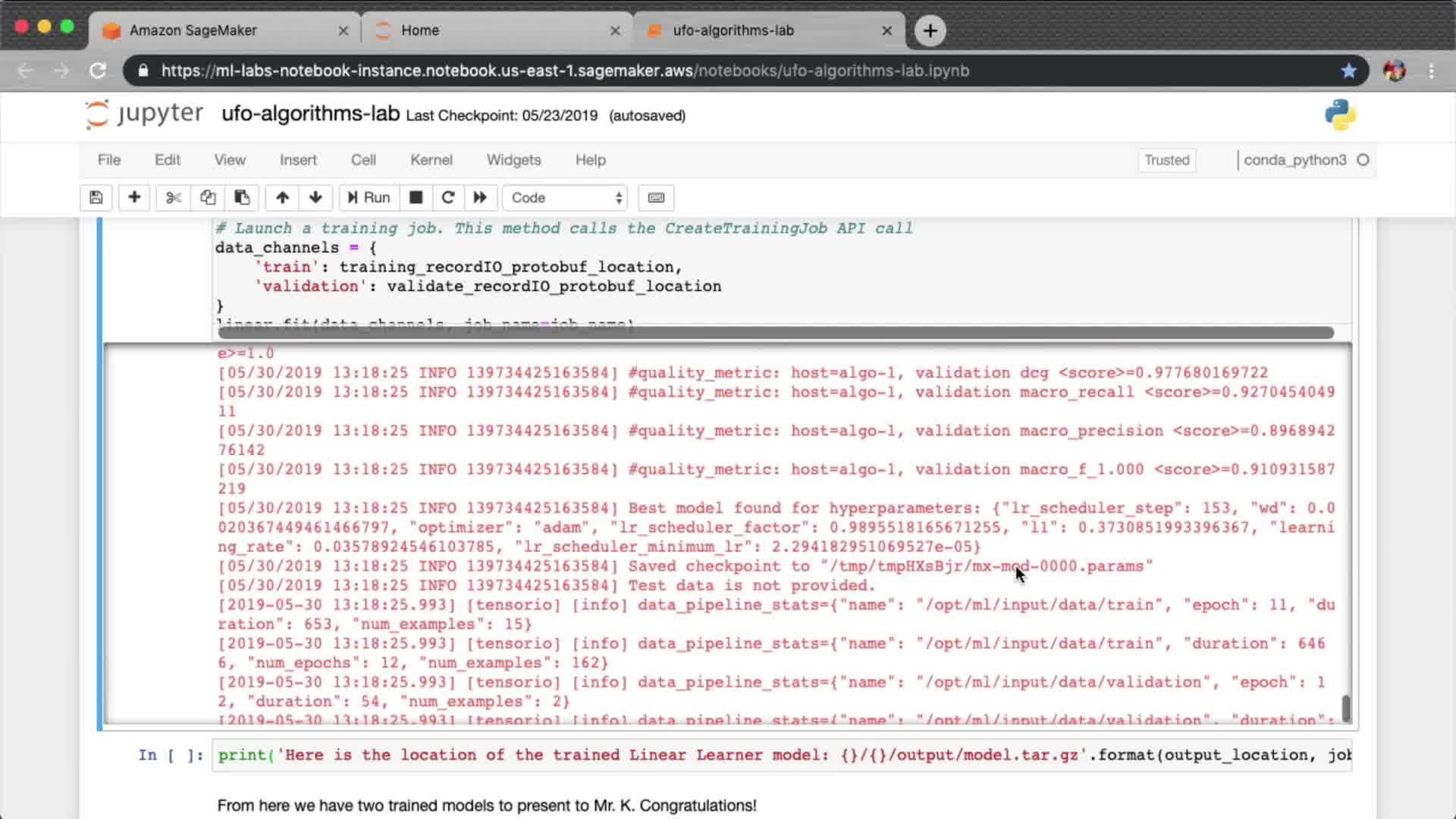Screen dimensions: 1456x819
Task: Paste cells below icon
Action: click(242, 198)
